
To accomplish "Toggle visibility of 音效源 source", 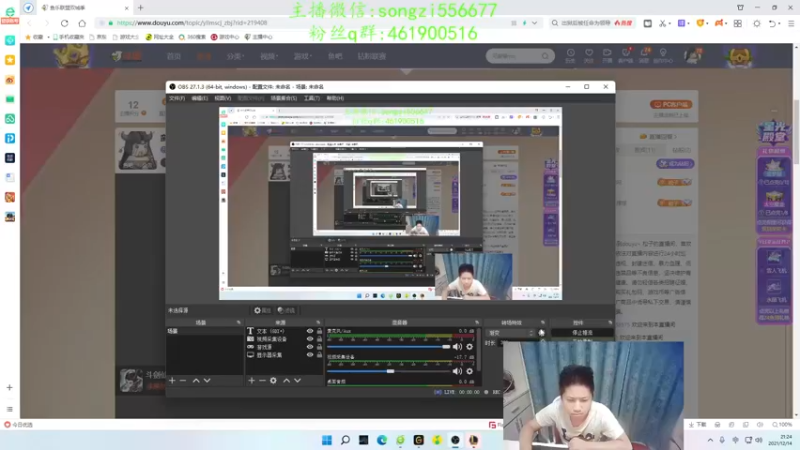I will pyautogui.click(x=310, y=347).
